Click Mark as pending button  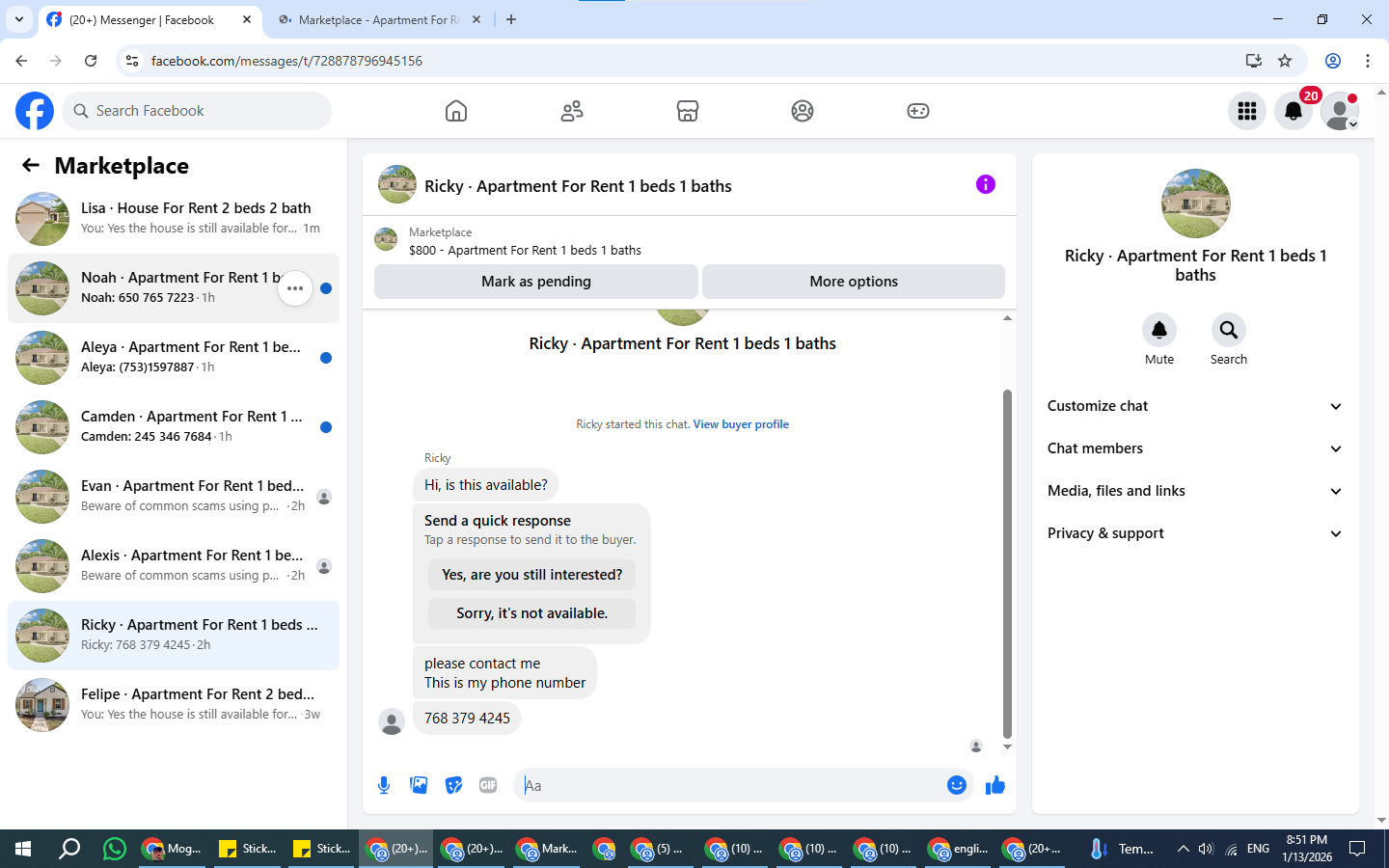(536, 282)
